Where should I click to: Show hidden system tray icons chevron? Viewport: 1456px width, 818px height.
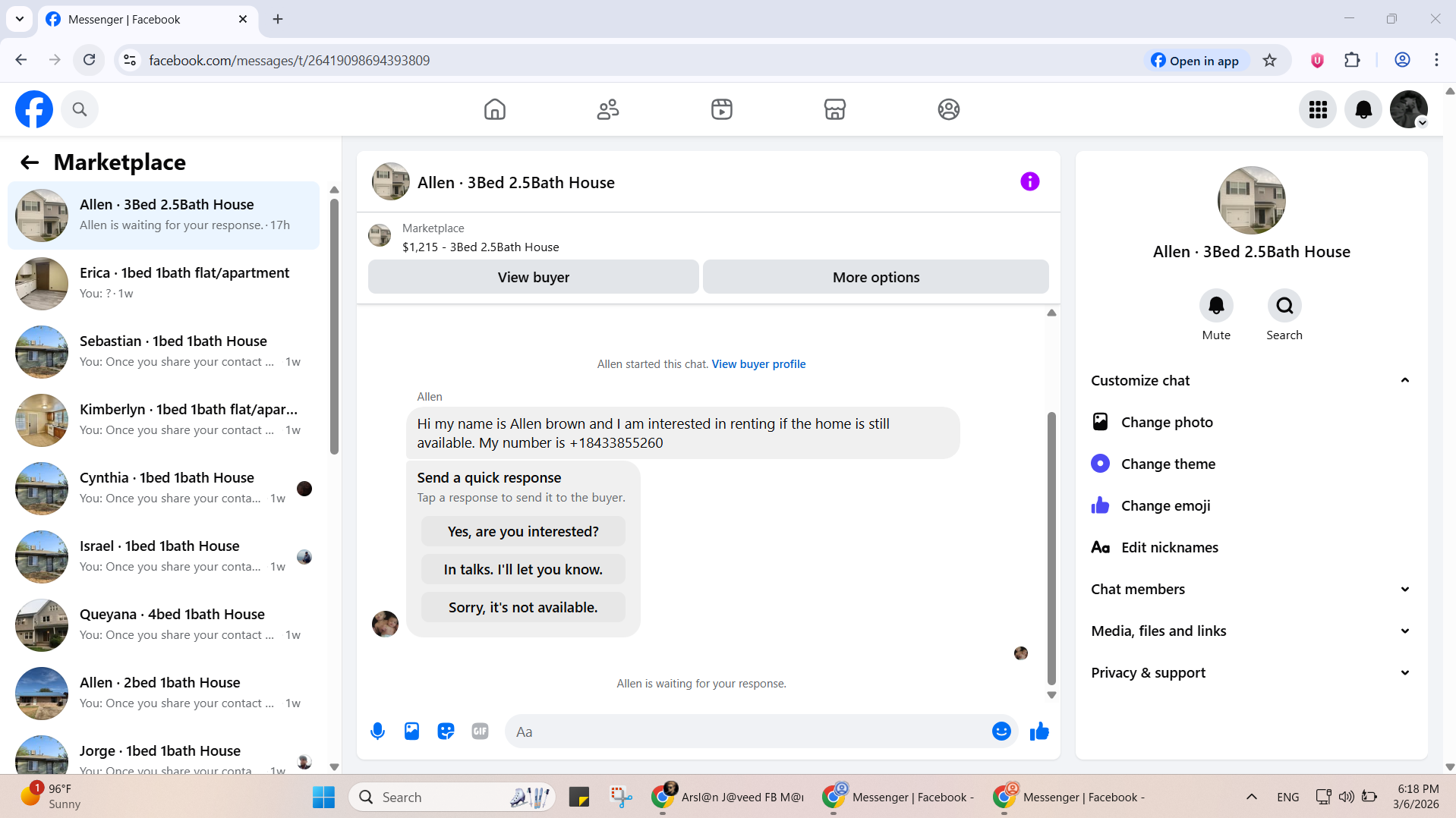[1252, 798]
